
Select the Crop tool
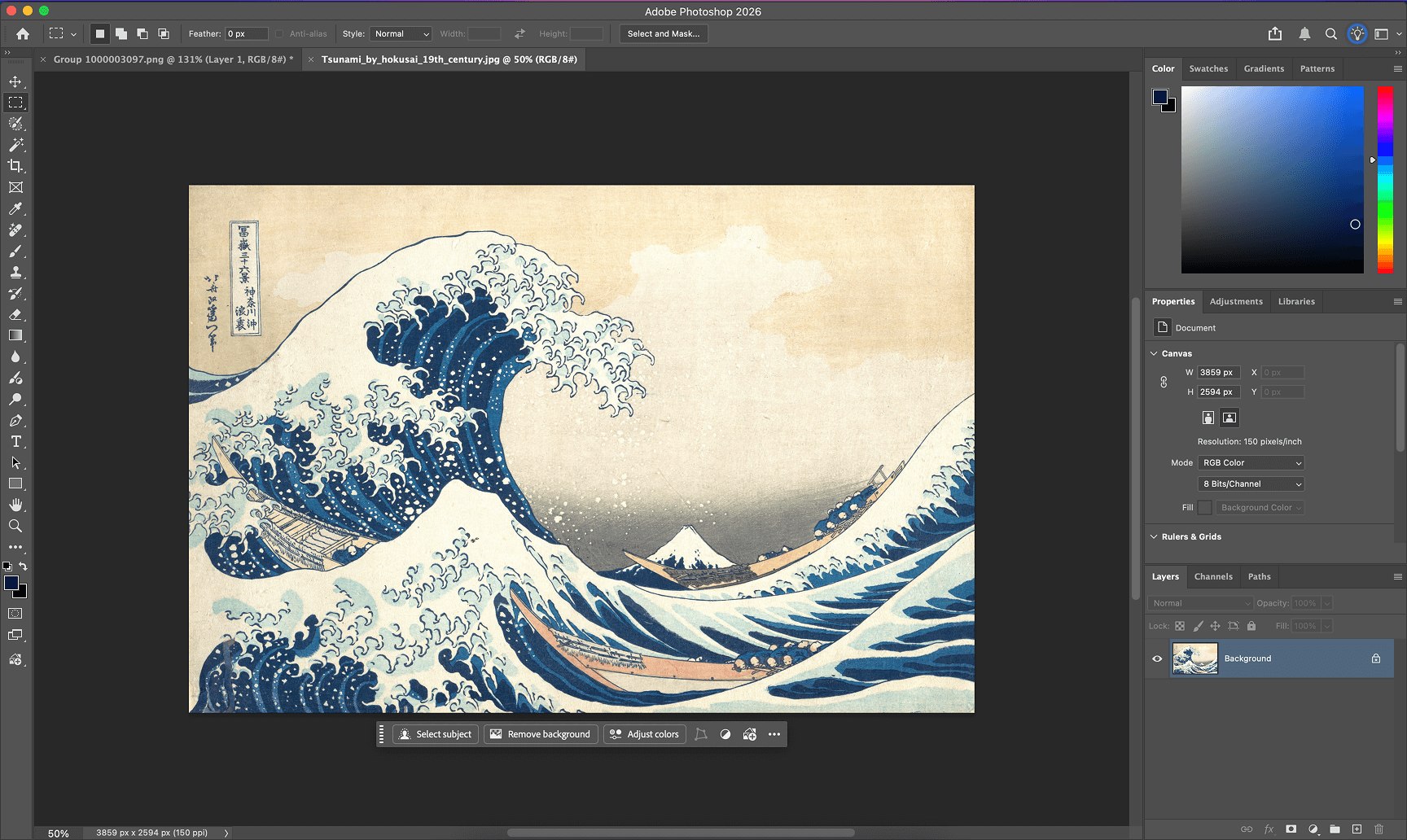pyautogui.click(x=17, y=166)
